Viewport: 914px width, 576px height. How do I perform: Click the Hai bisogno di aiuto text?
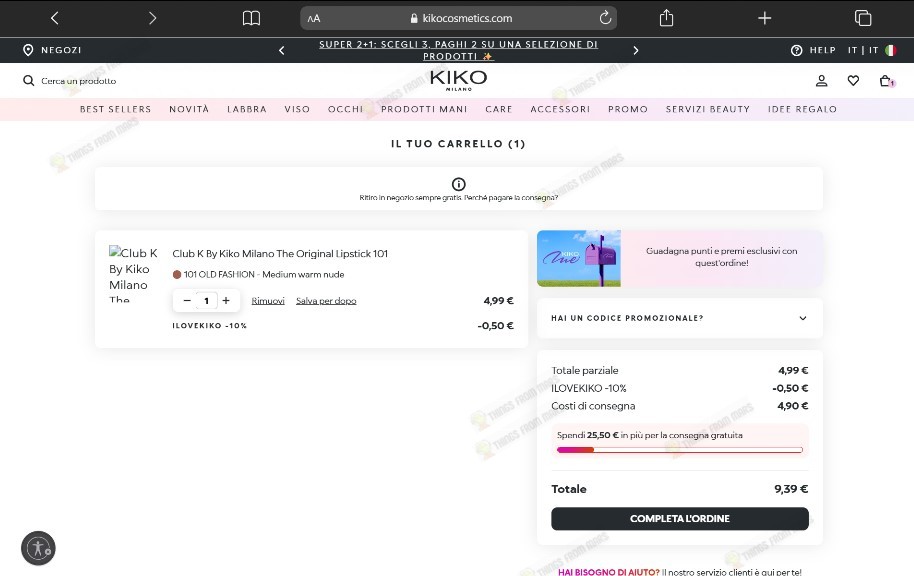(609, 572)
